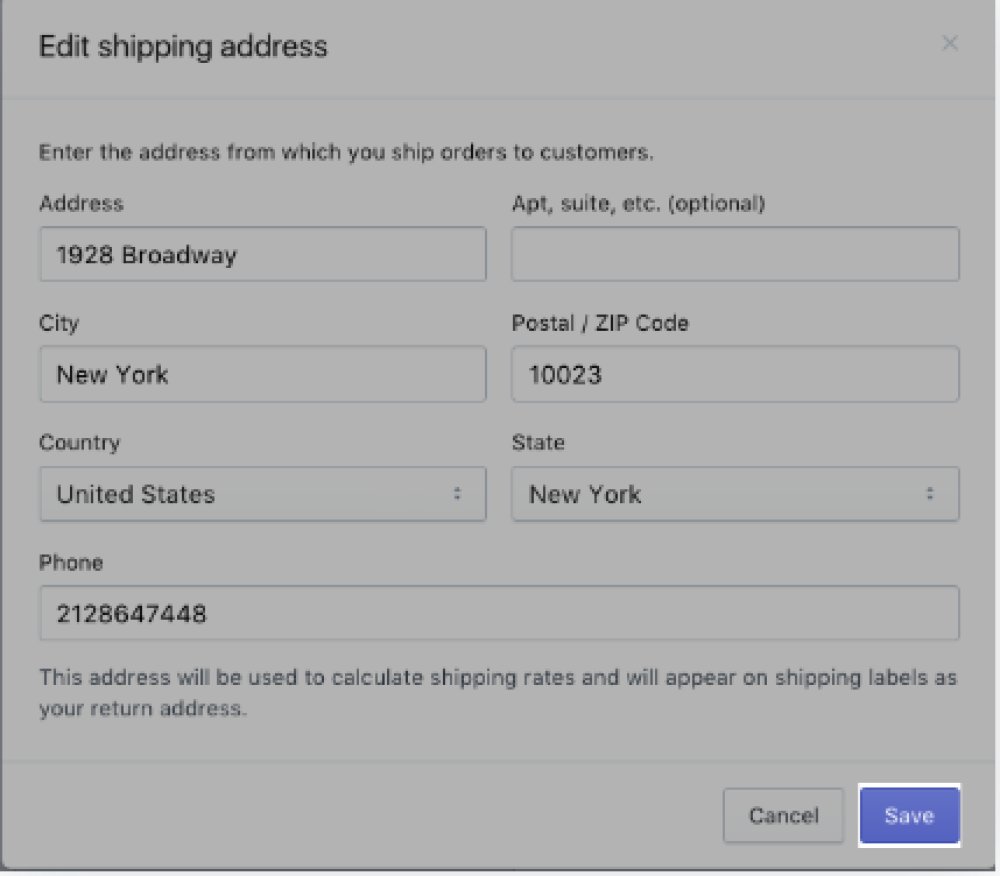Click the City field with New York
1000x876 pixels.
pos(263,374)
